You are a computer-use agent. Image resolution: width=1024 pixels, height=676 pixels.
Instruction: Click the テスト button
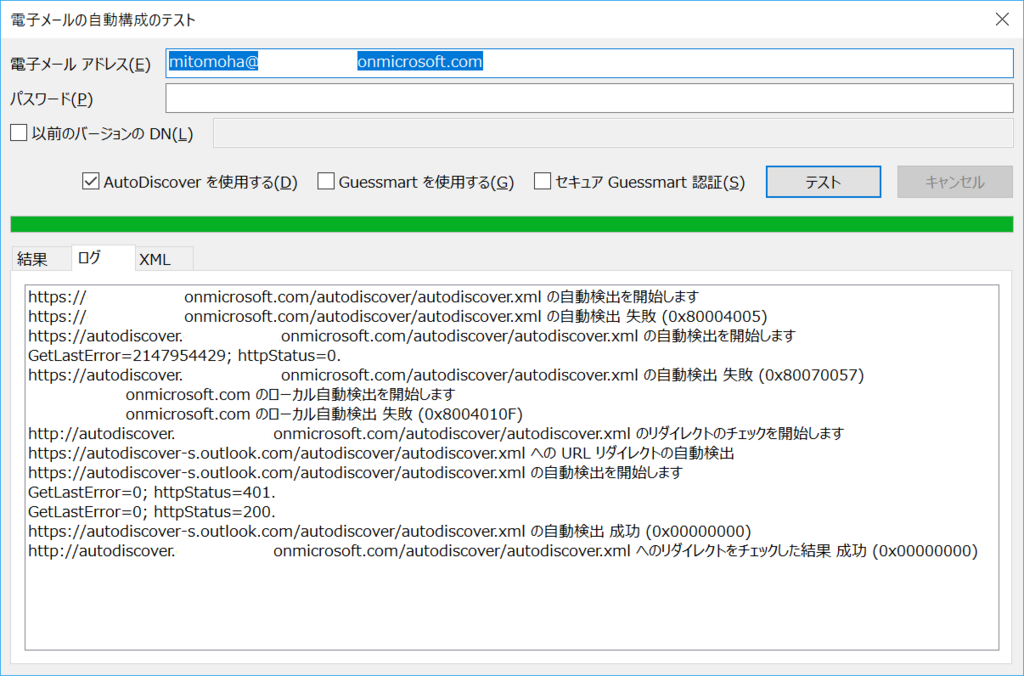coord(823,182)
